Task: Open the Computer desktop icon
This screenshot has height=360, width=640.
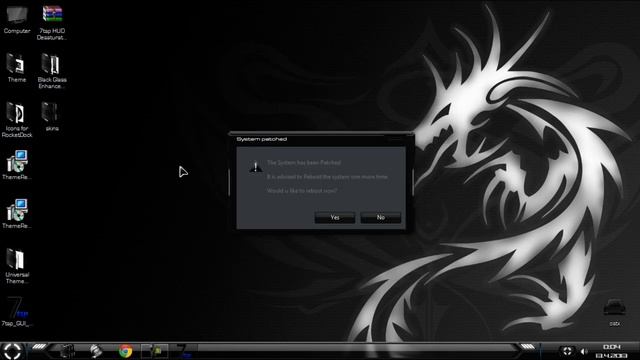Action: [17, 20]
